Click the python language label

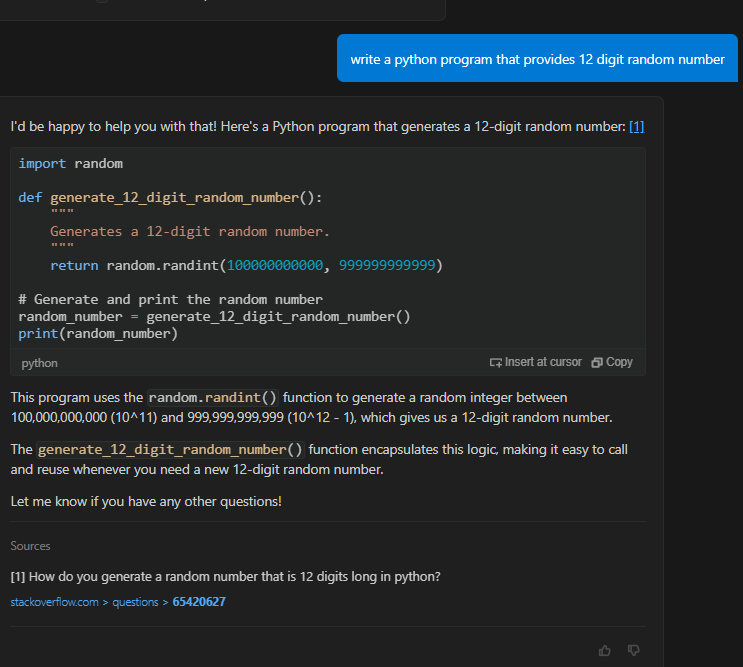(x=39, y=363)
